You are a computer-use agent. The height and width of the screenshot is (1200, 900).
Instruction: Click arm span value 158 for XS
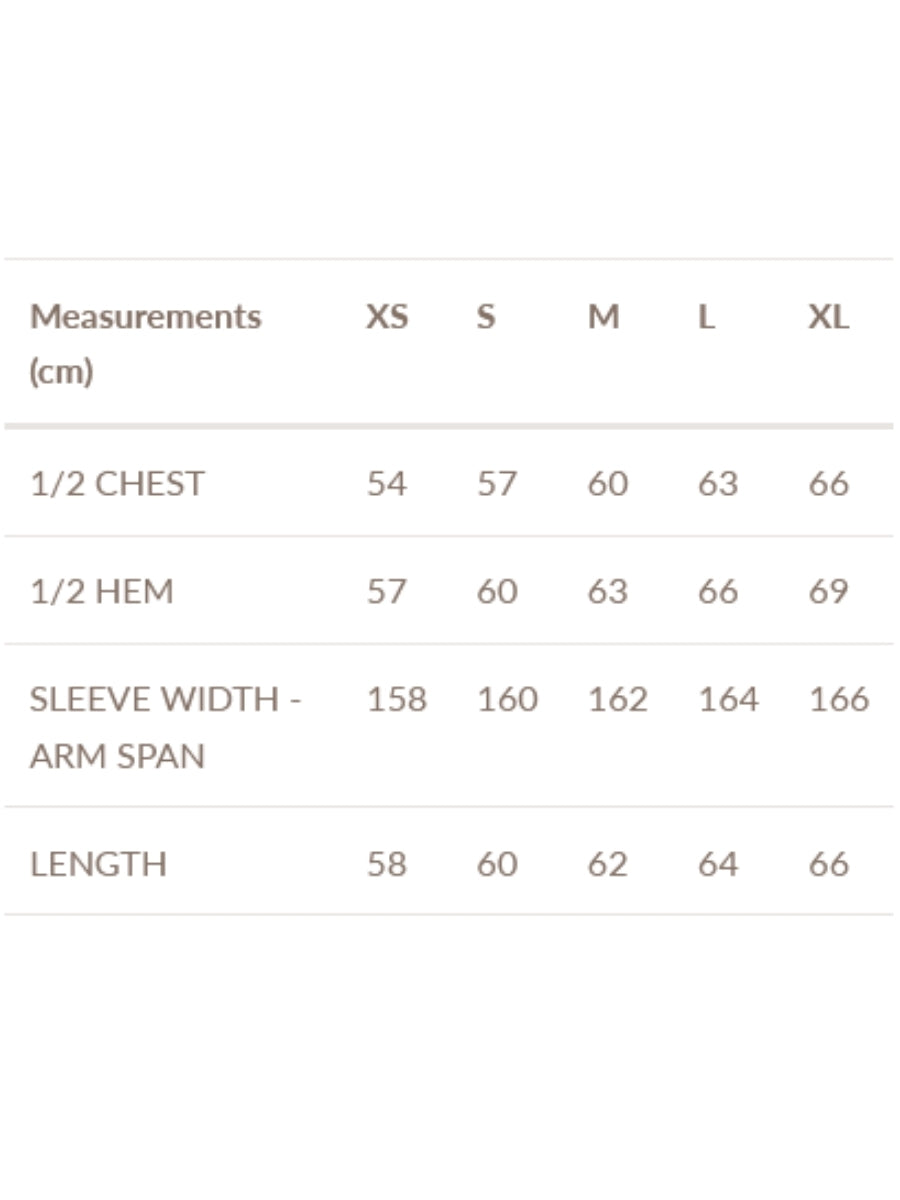[397, 699]
